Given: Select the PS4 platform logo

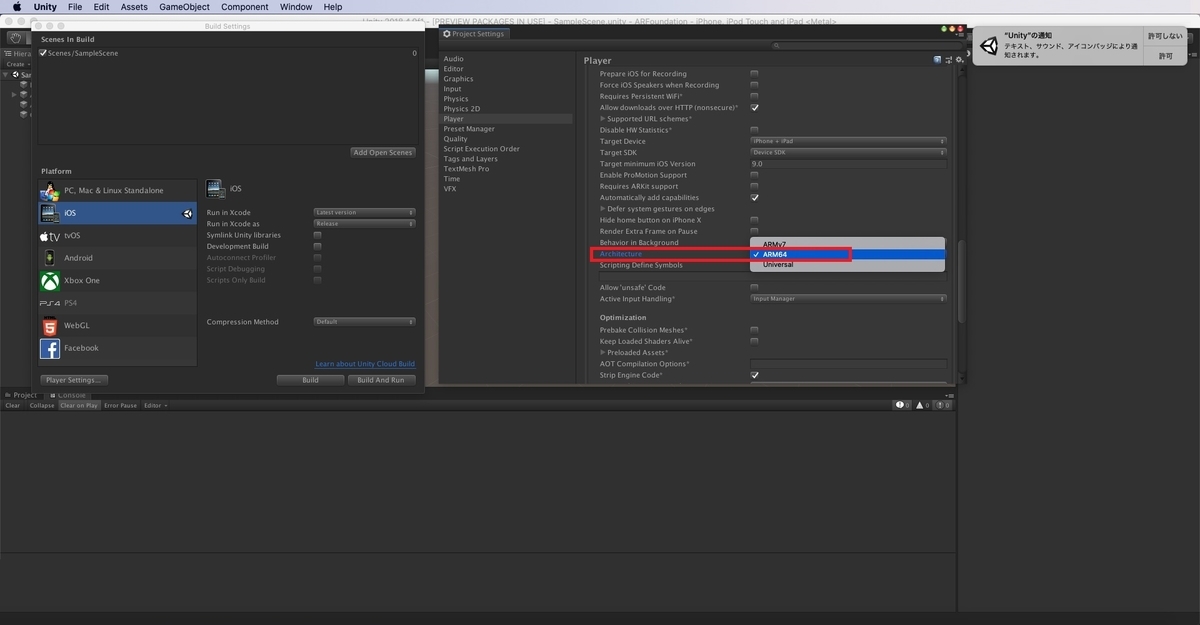Looking at the screenshot, I should click(x=50, y=303).
